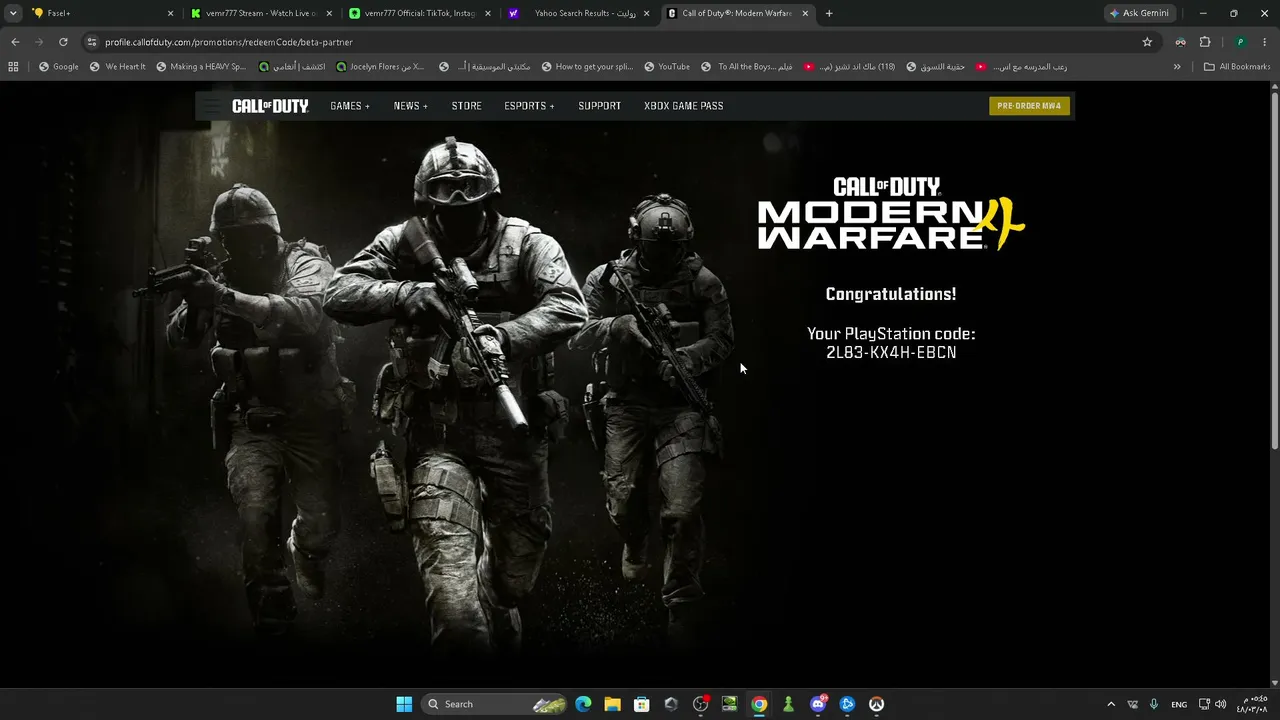
Task: Open the YouTube bookmark
Action: (667, 67)
